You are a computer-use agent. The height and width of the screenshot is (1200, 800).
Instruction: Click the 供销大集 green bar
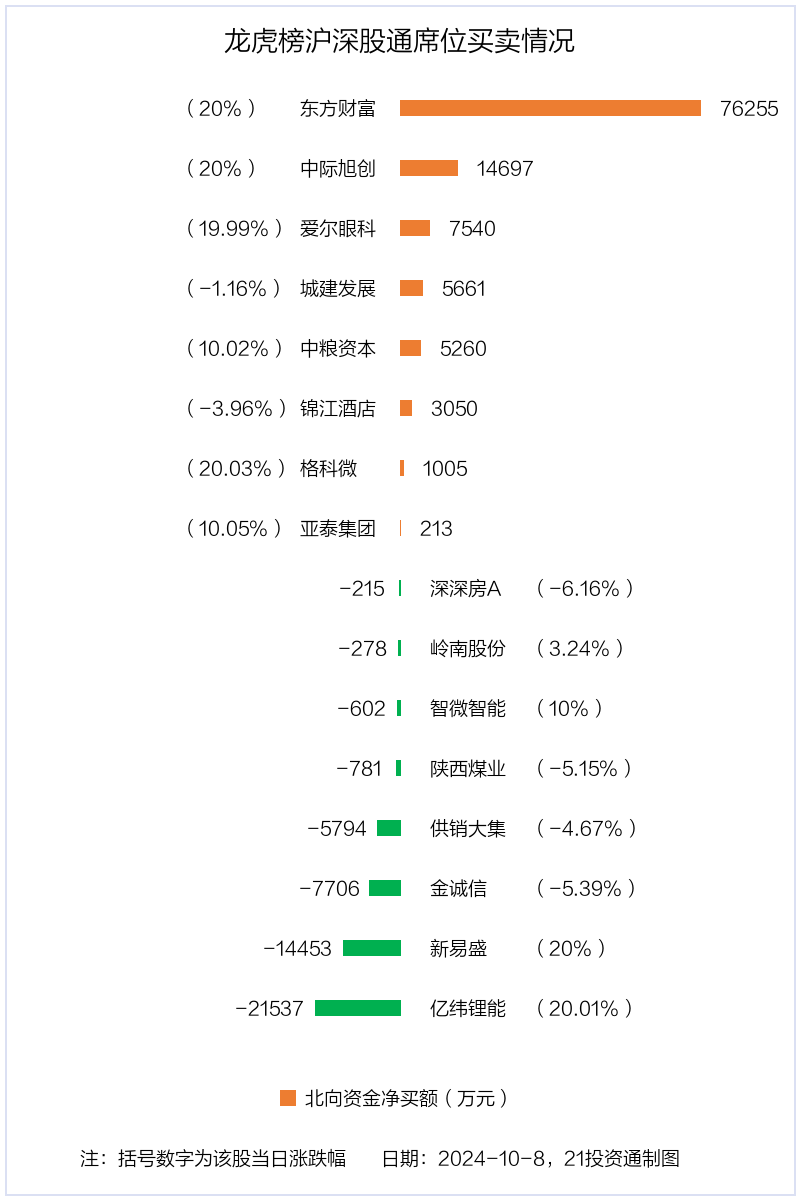point(389,828)
